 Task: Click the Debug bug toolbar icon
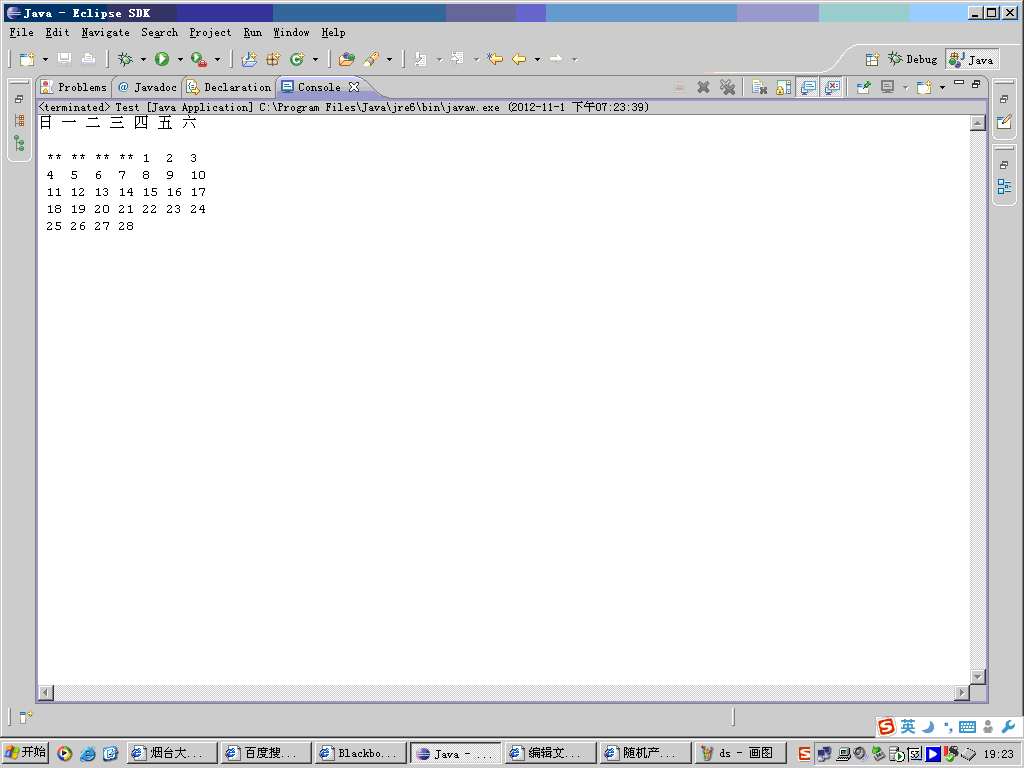coord(125,59)
